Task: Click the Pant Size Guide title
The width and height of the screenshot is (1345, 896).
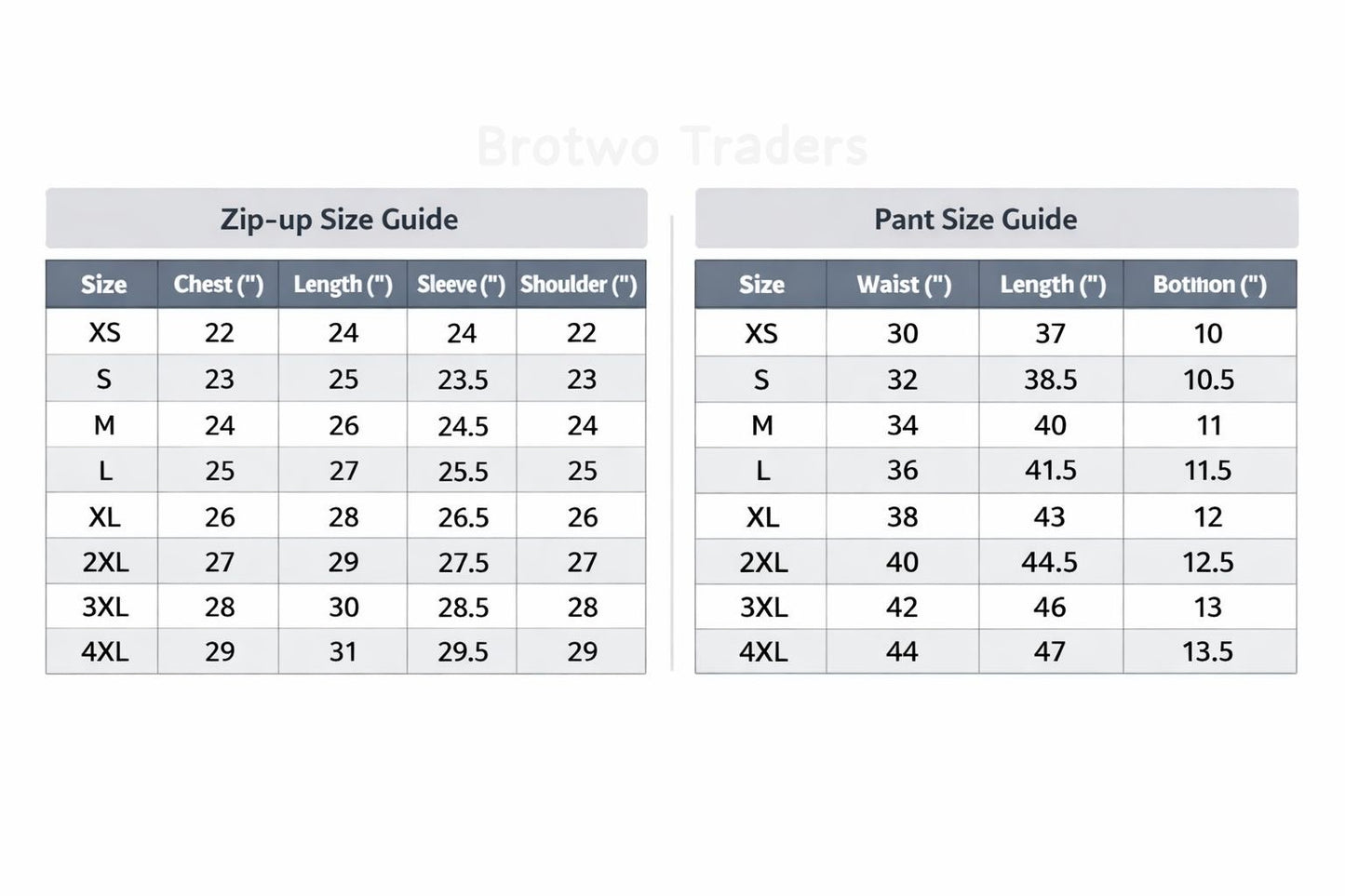Action: pos(975,220)
